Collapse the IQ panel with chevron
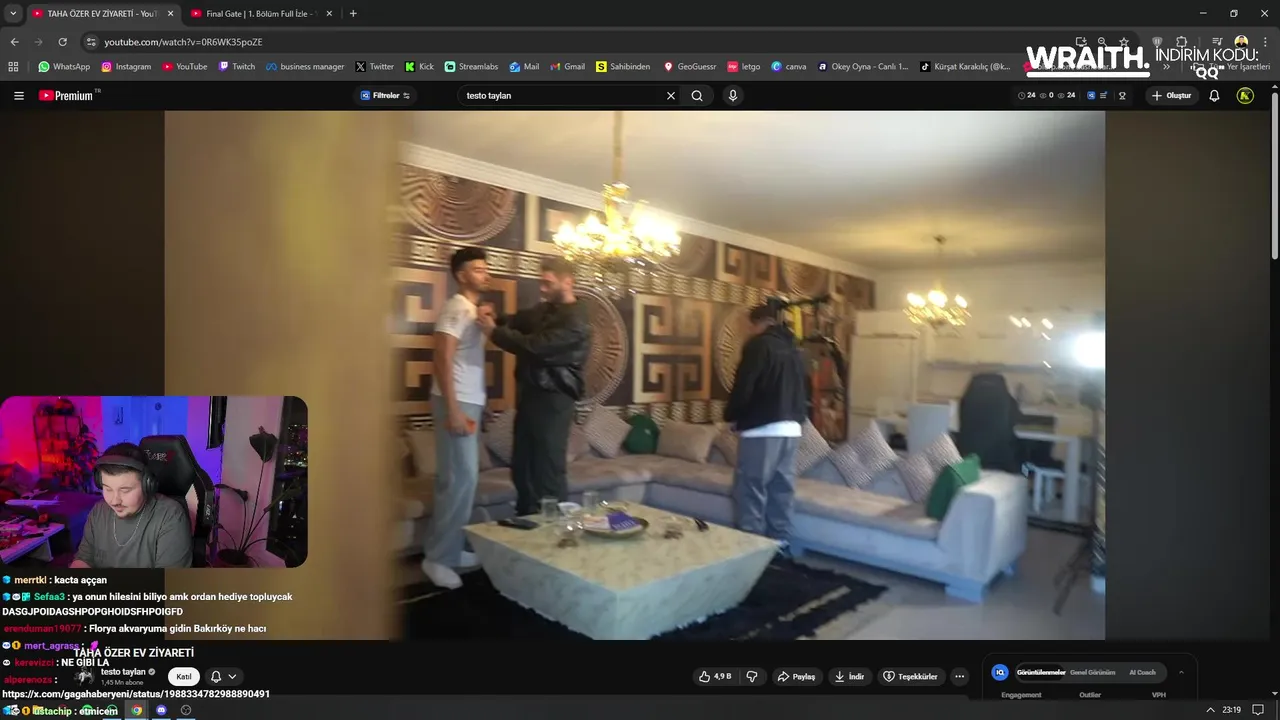 tap(1181, 672)
